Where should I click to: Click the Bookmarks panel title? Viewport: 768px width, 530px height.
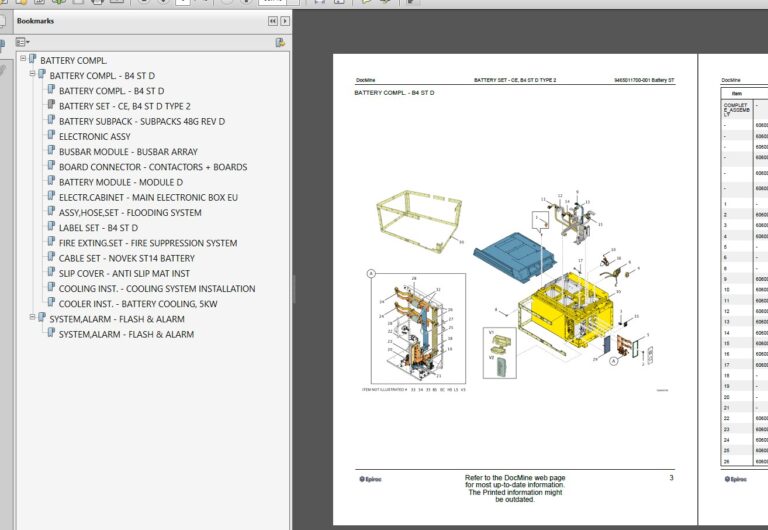(x=35, y=21)
